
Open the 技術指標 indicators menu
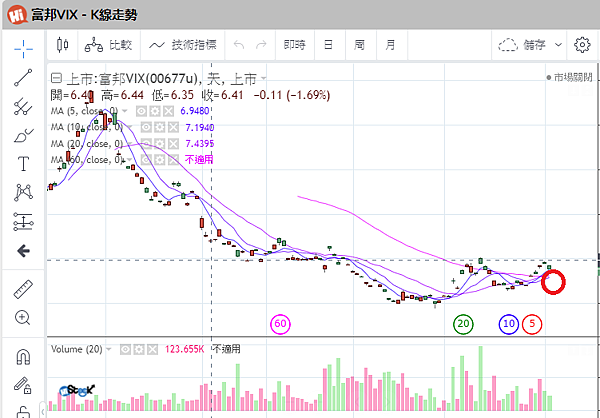click(183, 45)
